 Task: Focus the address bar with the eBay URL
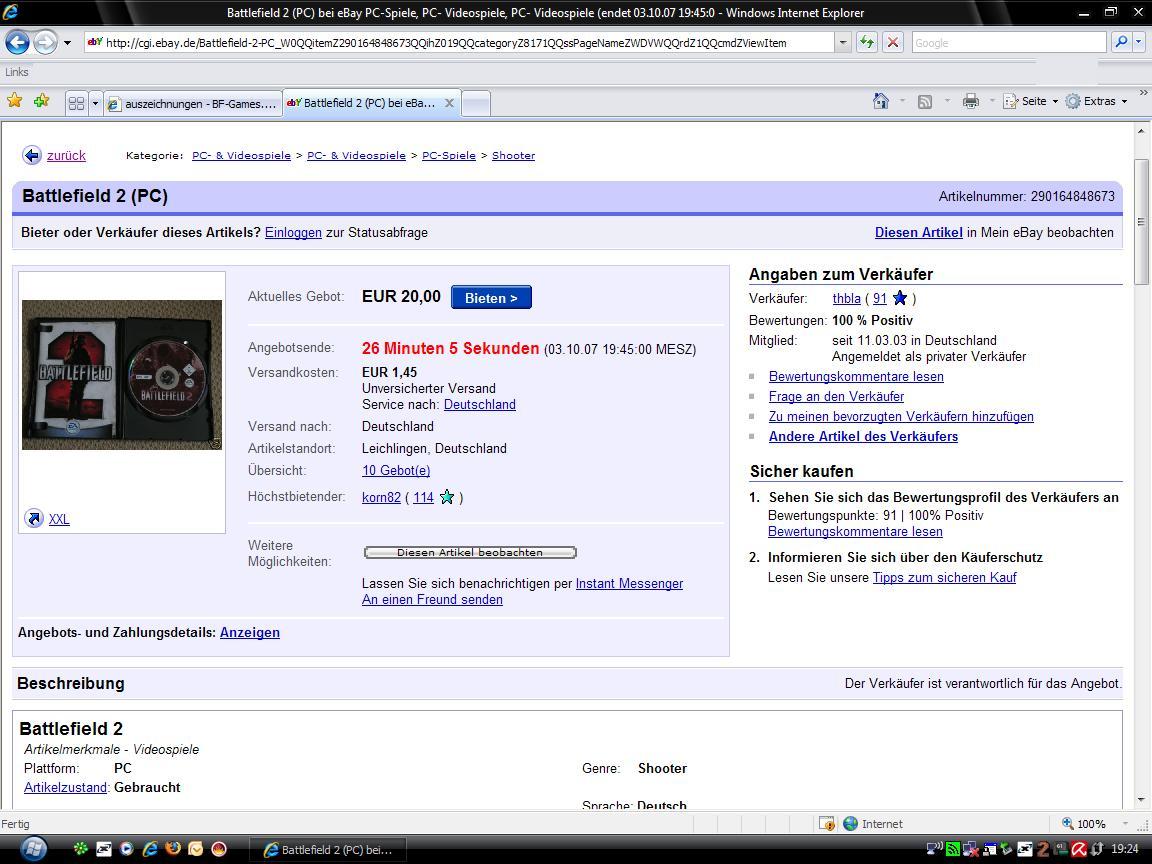459,43
